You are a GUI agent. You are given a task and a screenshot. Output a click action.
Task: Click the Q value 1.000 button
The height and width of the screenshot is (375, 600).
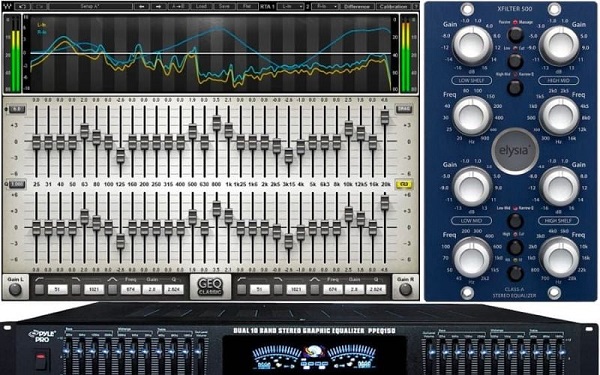click(16, 184)
